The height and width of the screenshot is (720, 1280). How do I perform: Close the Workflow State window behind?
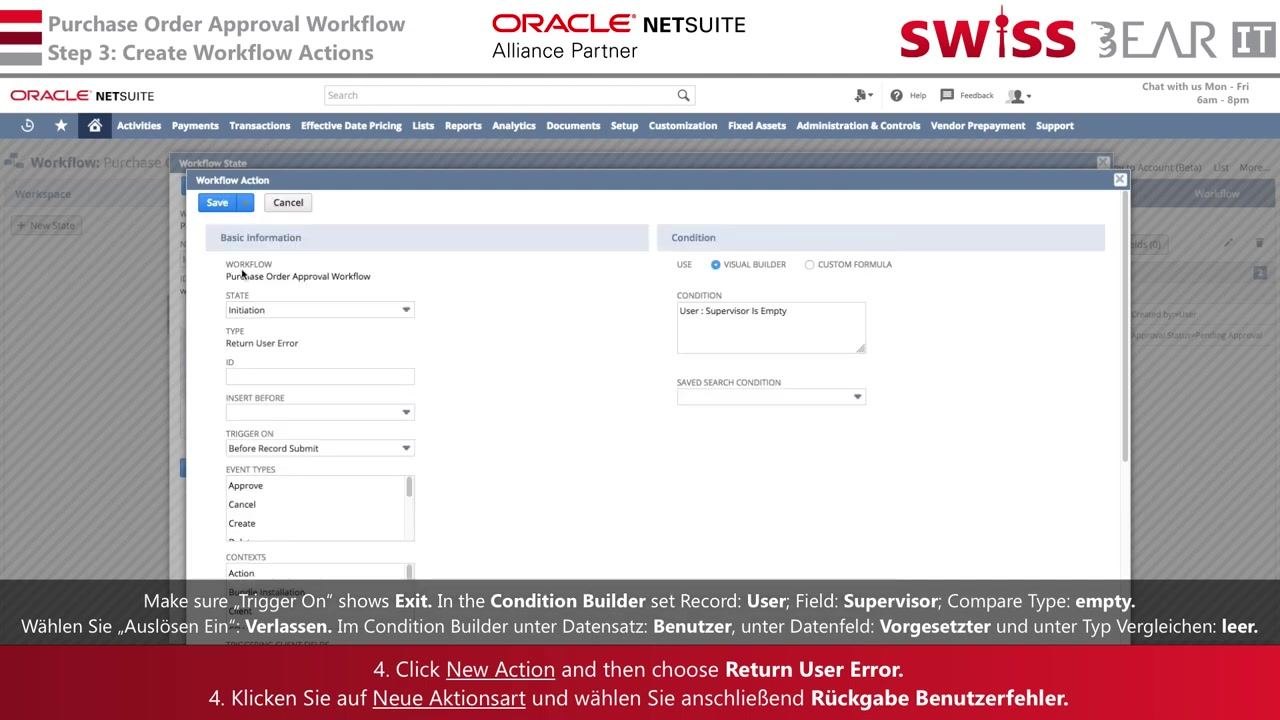click(x=1103, y=162)
